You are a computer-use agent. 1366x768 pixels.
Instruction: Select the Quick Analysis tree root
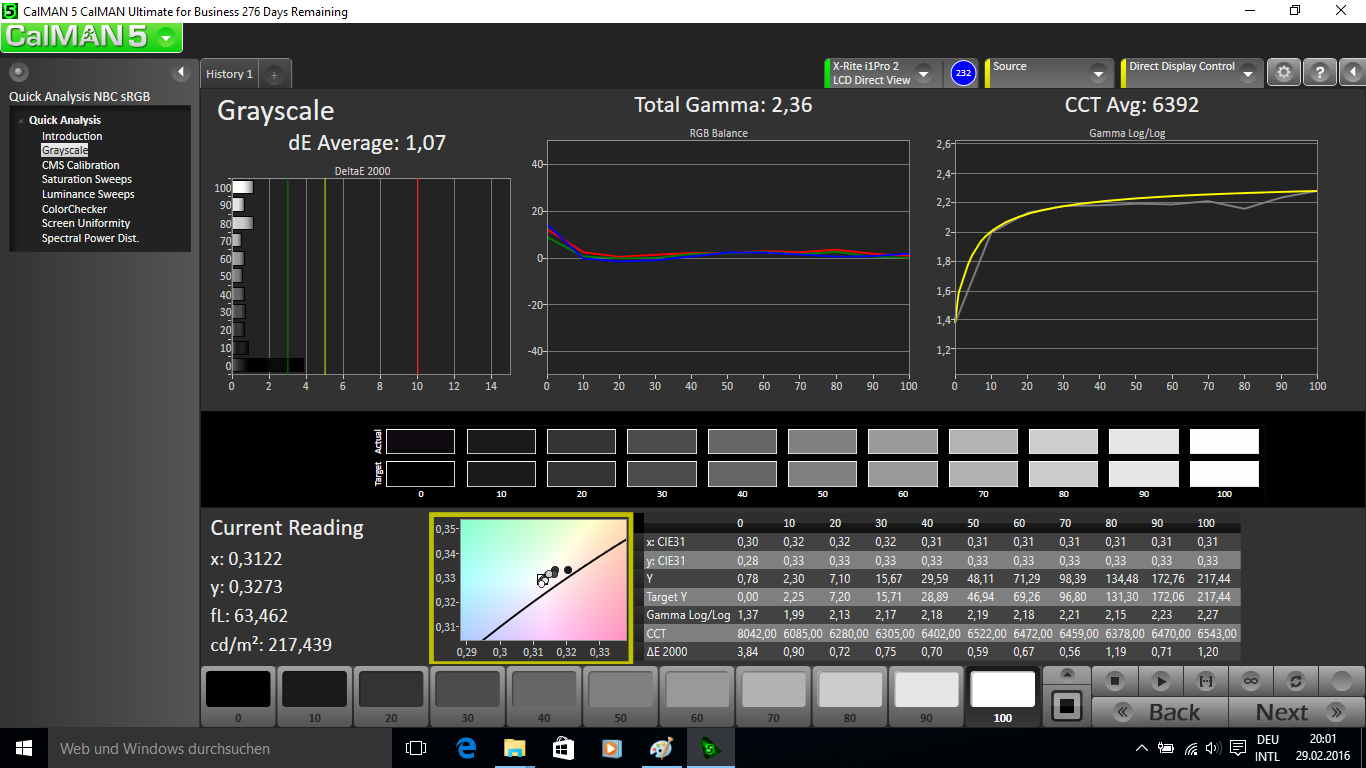(65, 120)
